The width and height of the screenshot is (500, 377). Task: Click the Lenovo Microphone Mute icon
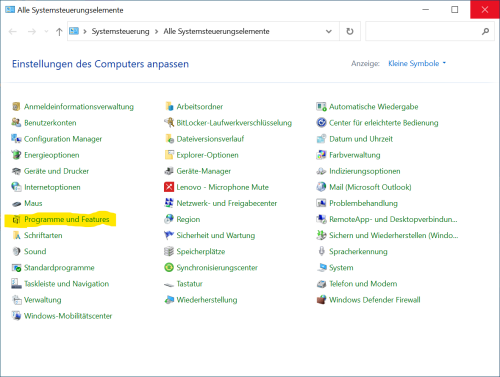pos(169,187)
